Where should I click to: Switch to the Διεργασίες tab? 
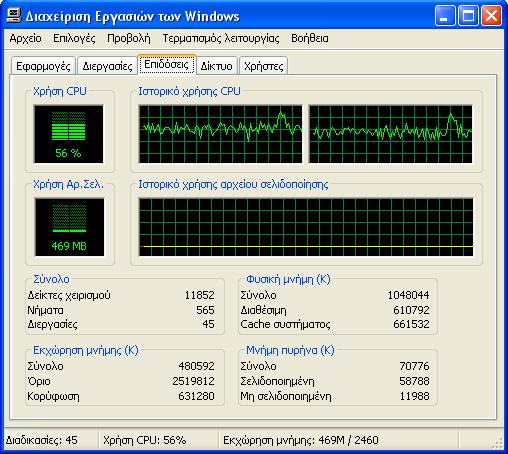pyautogui.click(x=107, y=66)
